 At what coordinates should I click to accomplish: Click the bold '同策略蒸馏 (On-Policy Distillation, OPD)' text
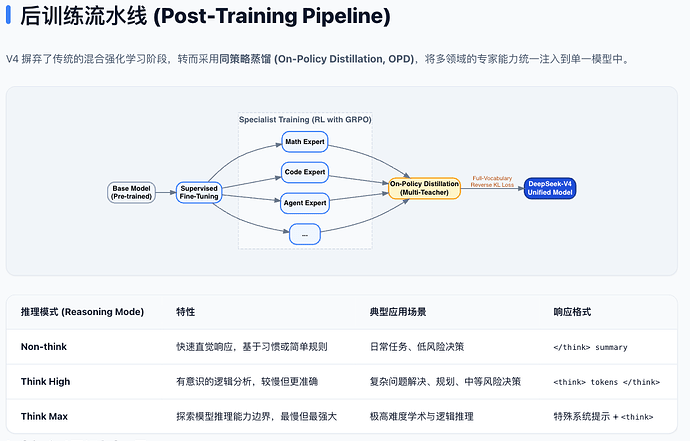click(316, 59)
